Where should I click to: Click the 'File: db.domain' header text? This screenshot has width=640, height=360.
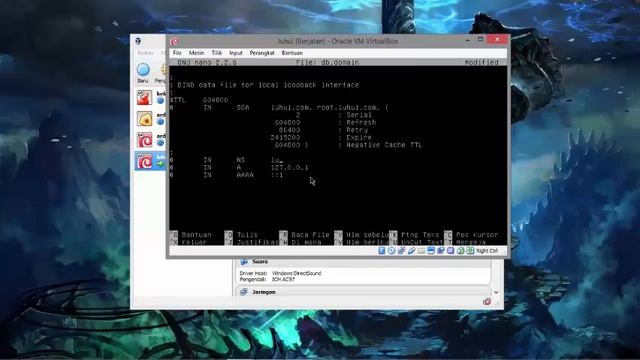coord(327,62)
